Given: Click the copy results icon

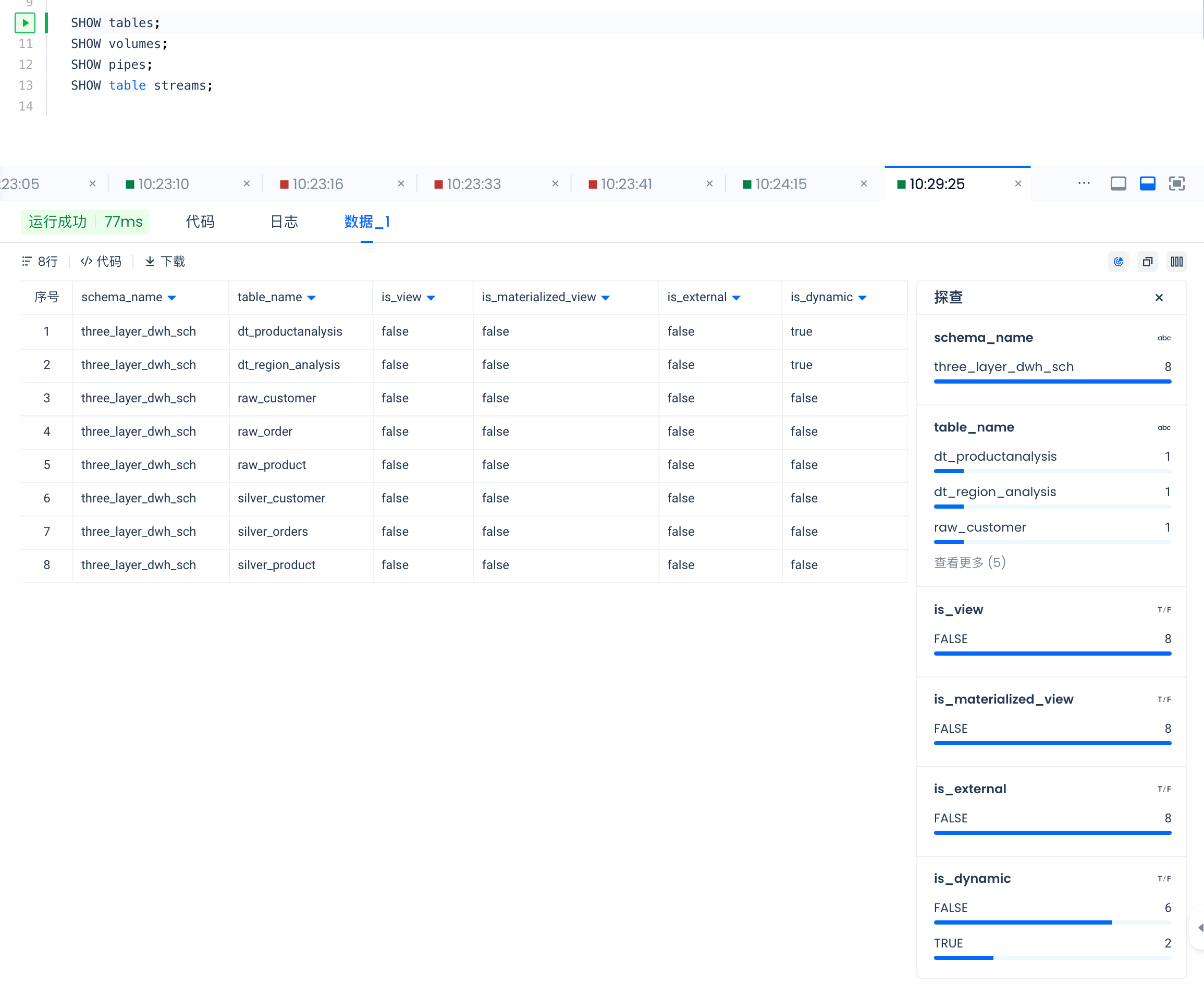Looking at the screenshot, I should pyautogui.click(x=1147, y=262).
